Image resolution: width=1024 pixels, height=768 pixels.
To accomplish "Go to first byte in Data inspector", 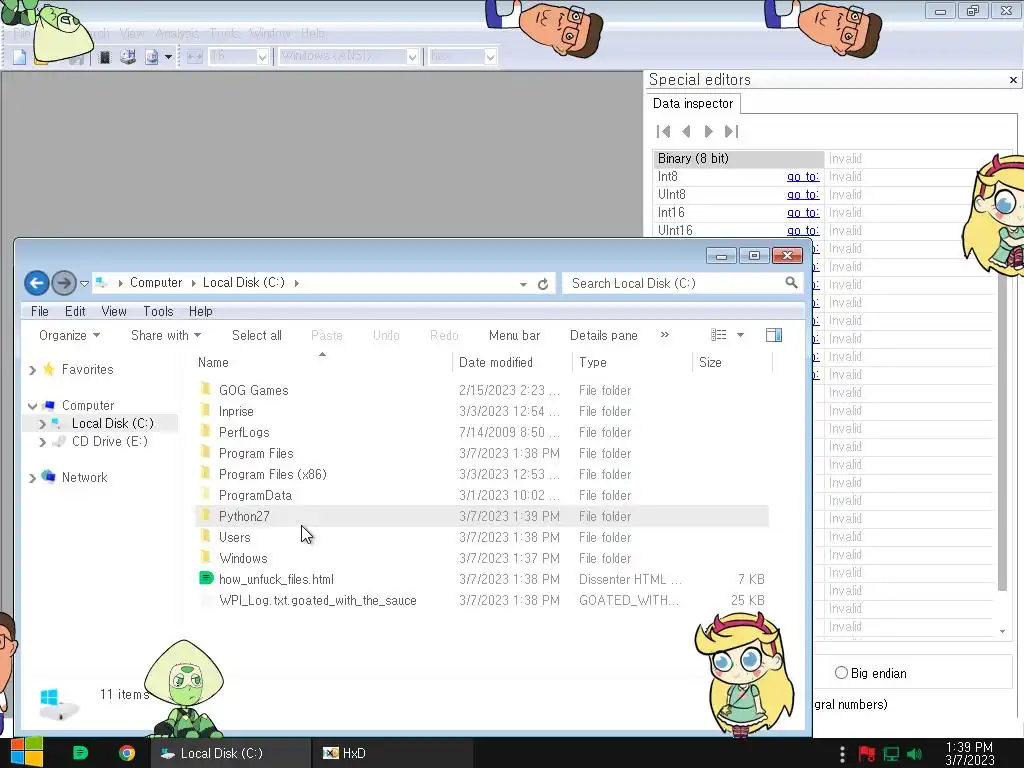I will coord(664,131).
